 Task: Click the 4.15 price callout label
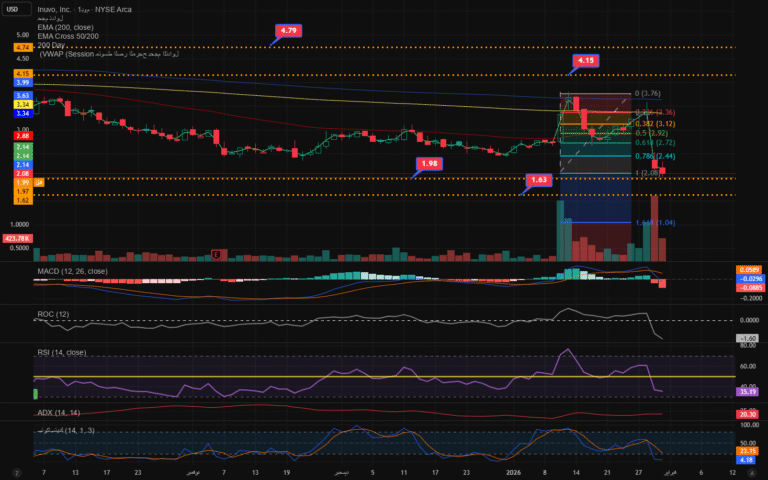click(x=586, y=61)
